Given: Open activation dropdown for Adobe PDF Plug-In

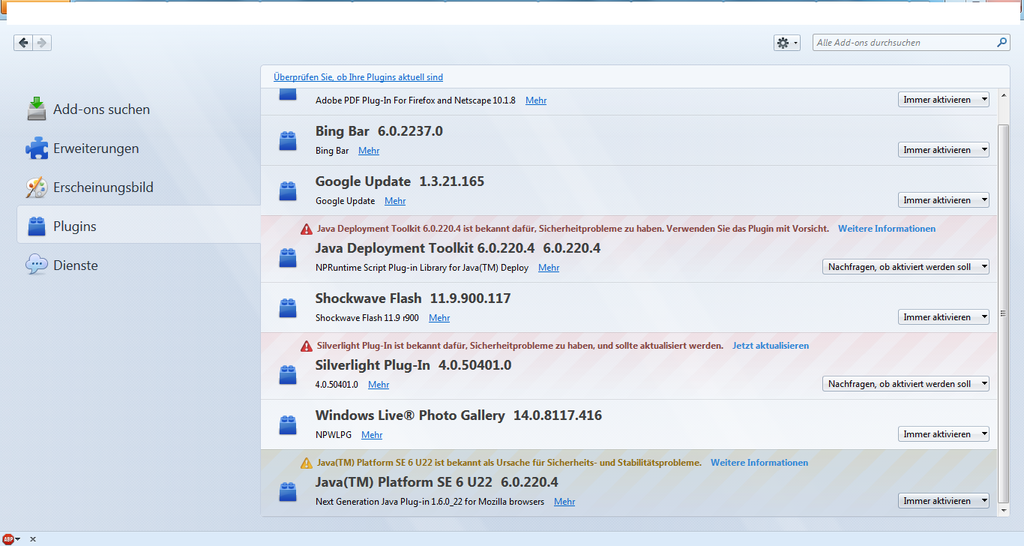Looking at the screenshot, I should pyautogui.click(x=944, y=99).
